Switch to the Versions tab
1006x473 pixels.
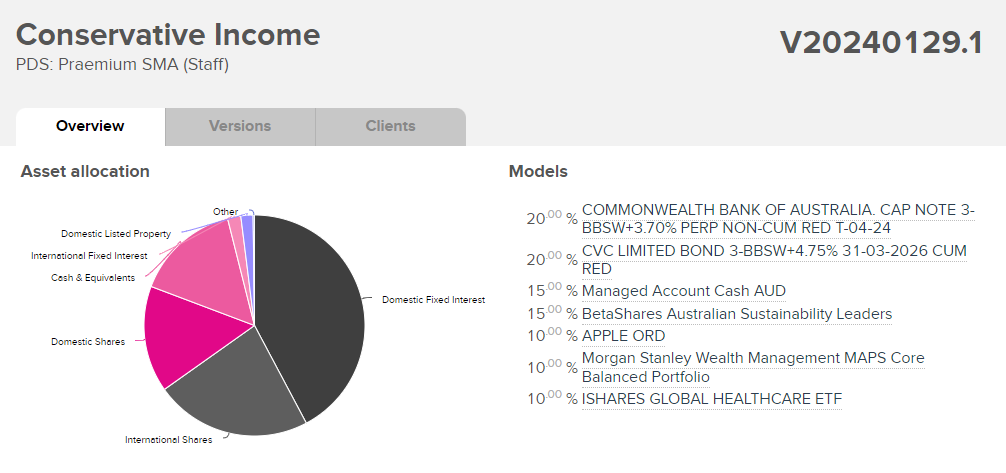point(240,126)
